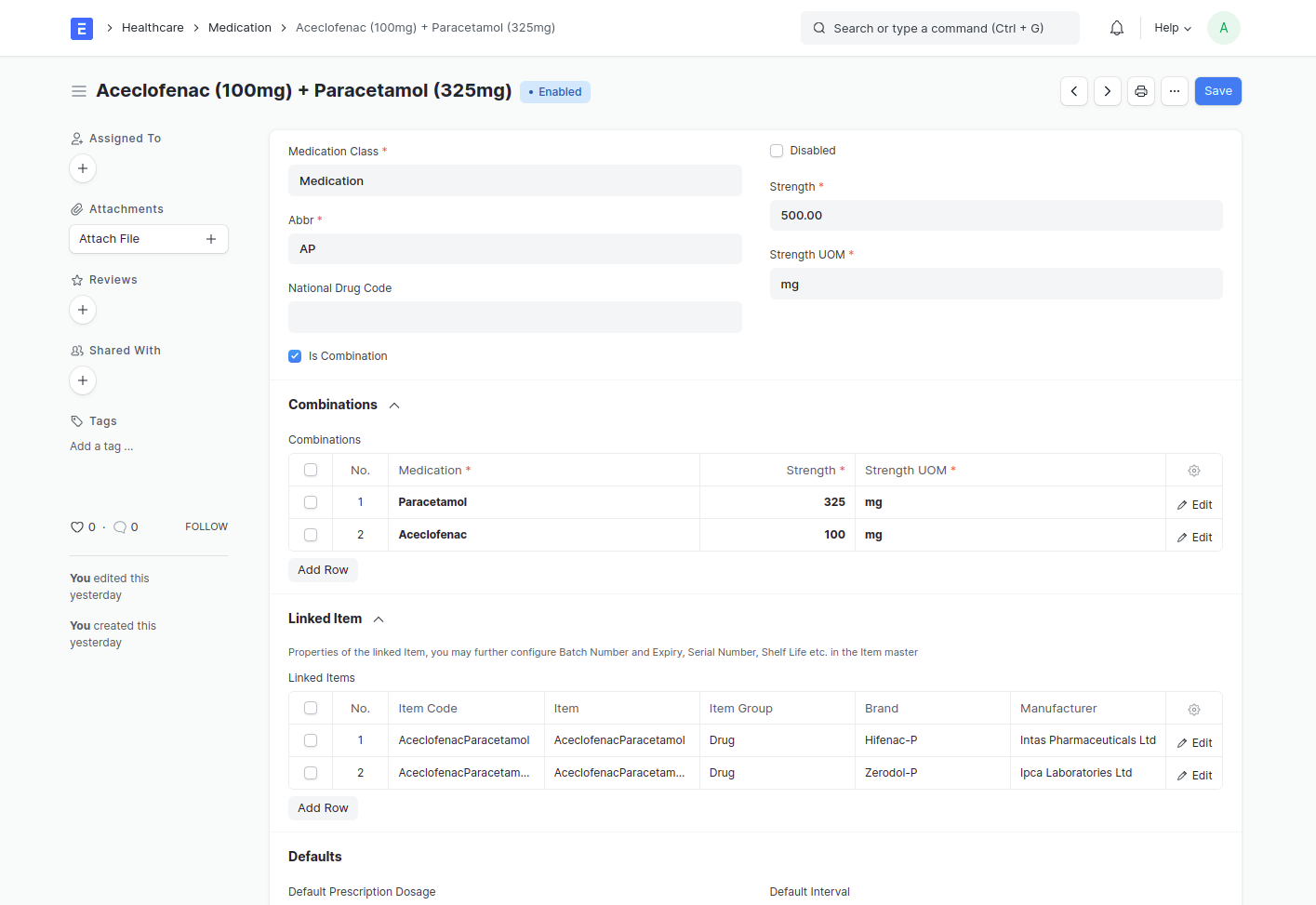Screen dimensions: 1316x905
Task: Collapse the Combinations section
Action: click(394, 406)
